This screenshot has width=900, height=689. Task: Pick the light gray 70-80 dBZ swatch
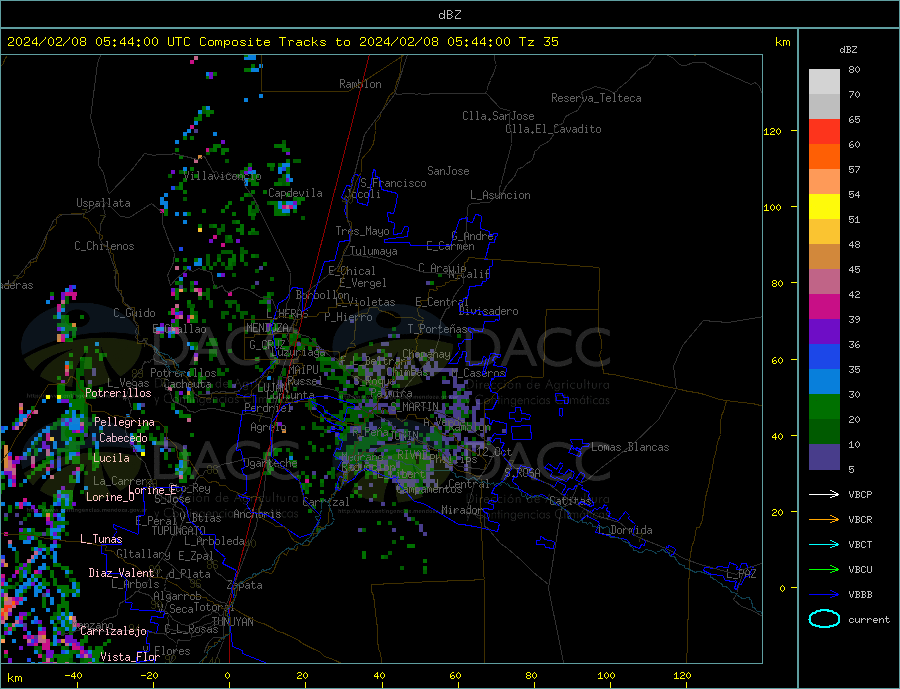(824, 82)
